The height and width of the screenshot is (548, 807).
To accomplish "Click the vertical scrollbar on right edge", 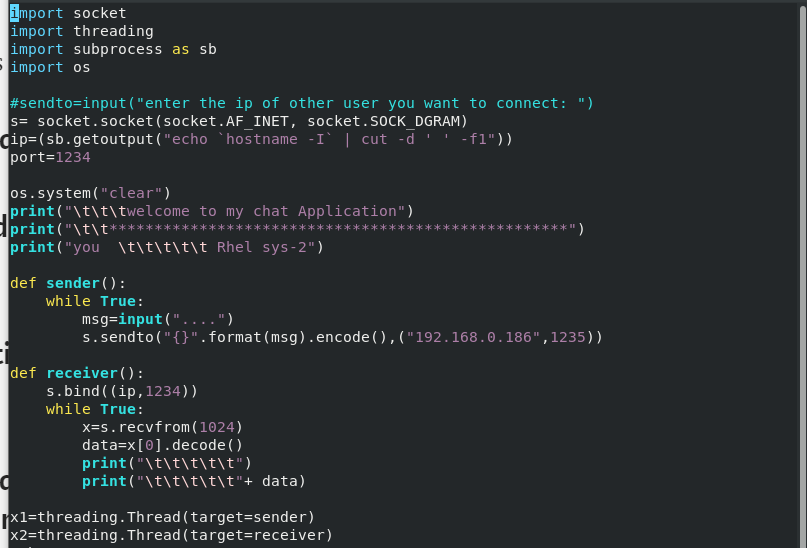I will 803,275.
